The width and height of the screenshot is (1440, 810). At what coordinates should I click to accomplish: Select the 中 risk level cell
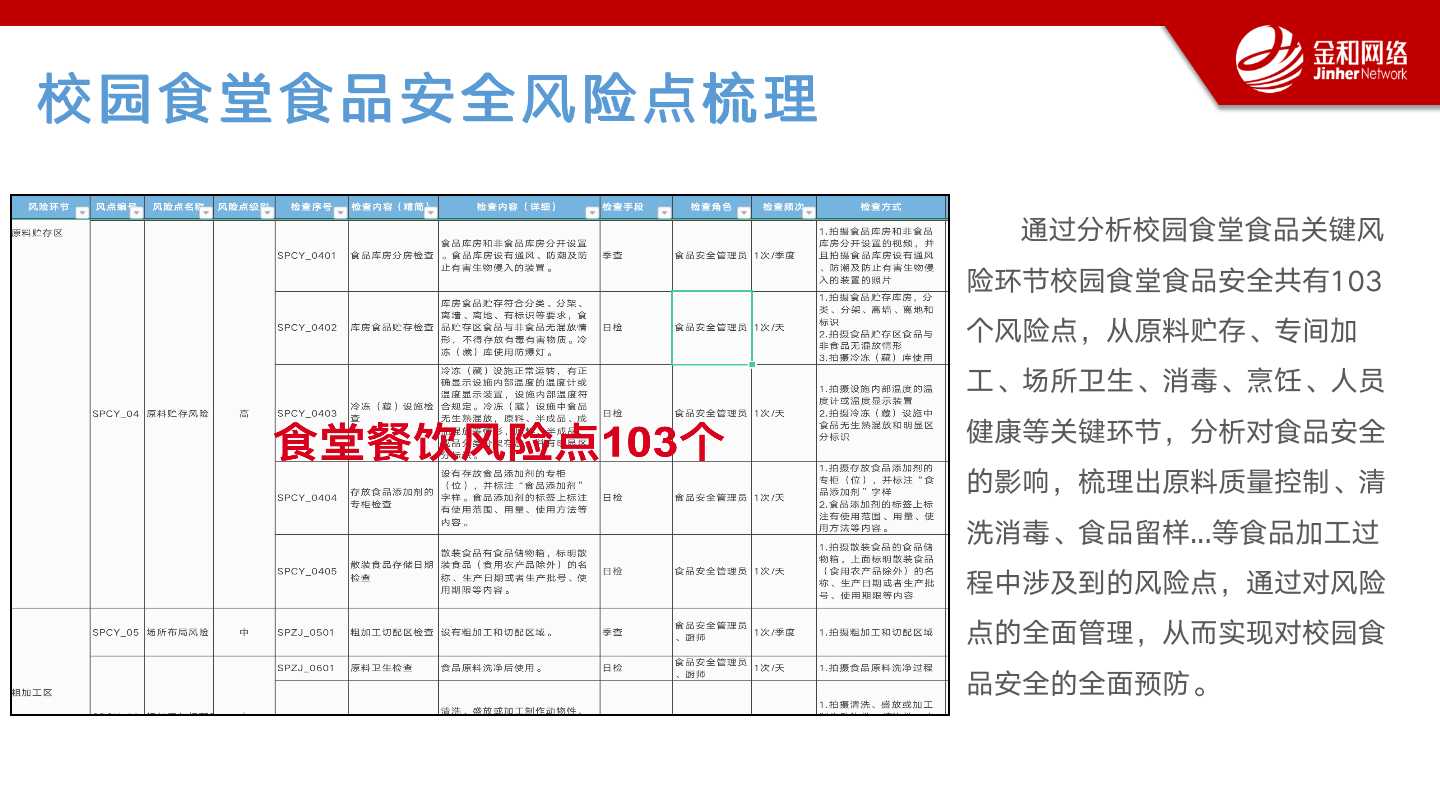244,632
